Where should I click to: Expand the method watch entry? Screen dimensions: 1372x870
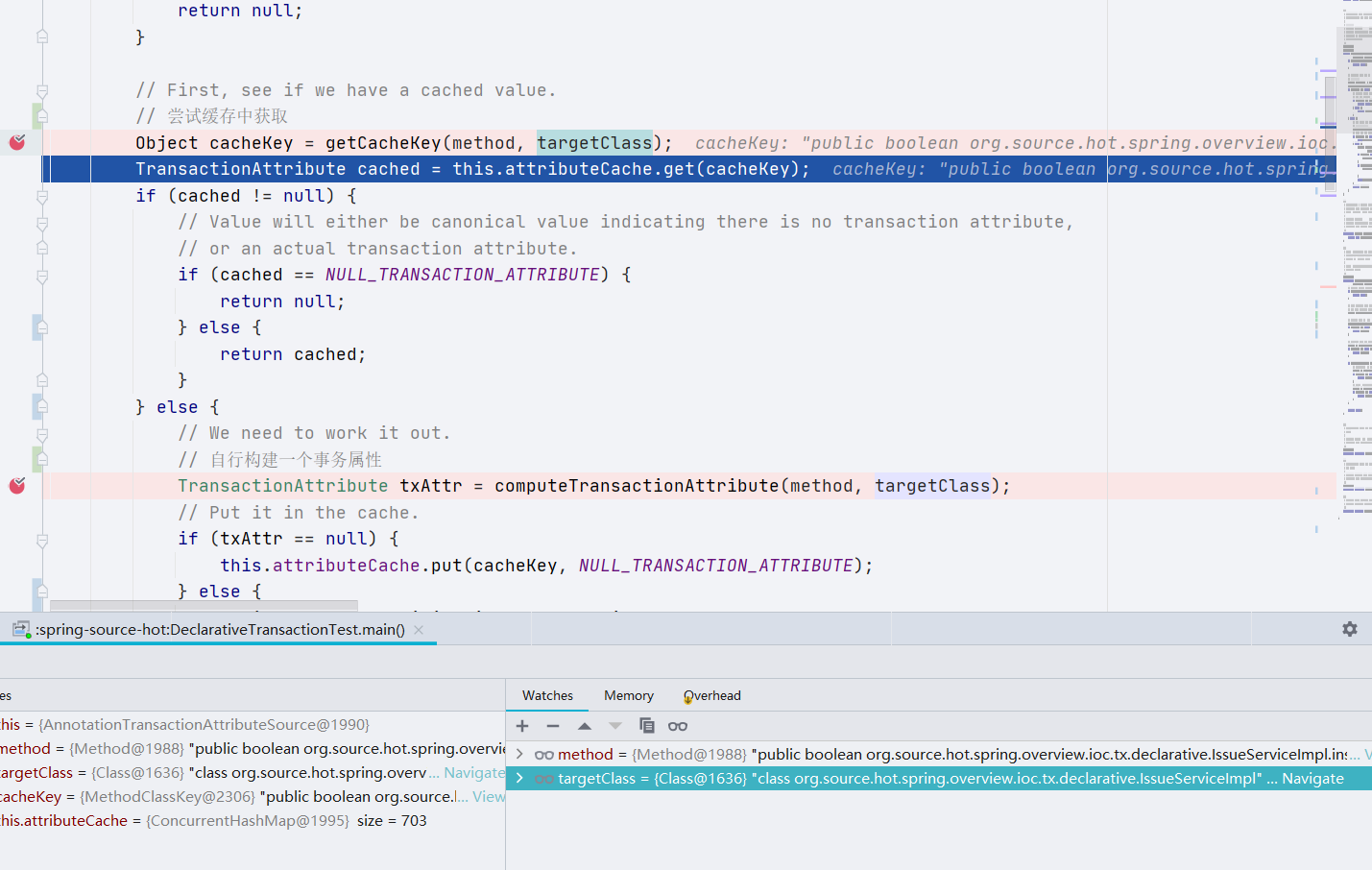519,755
